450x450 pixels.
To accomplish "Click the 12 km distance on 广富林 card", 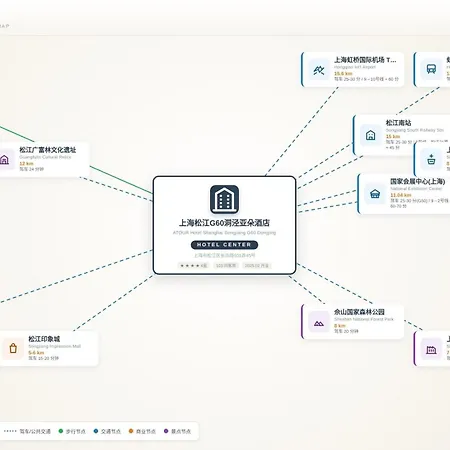I will pyautogui.click(x=26, y=164).
